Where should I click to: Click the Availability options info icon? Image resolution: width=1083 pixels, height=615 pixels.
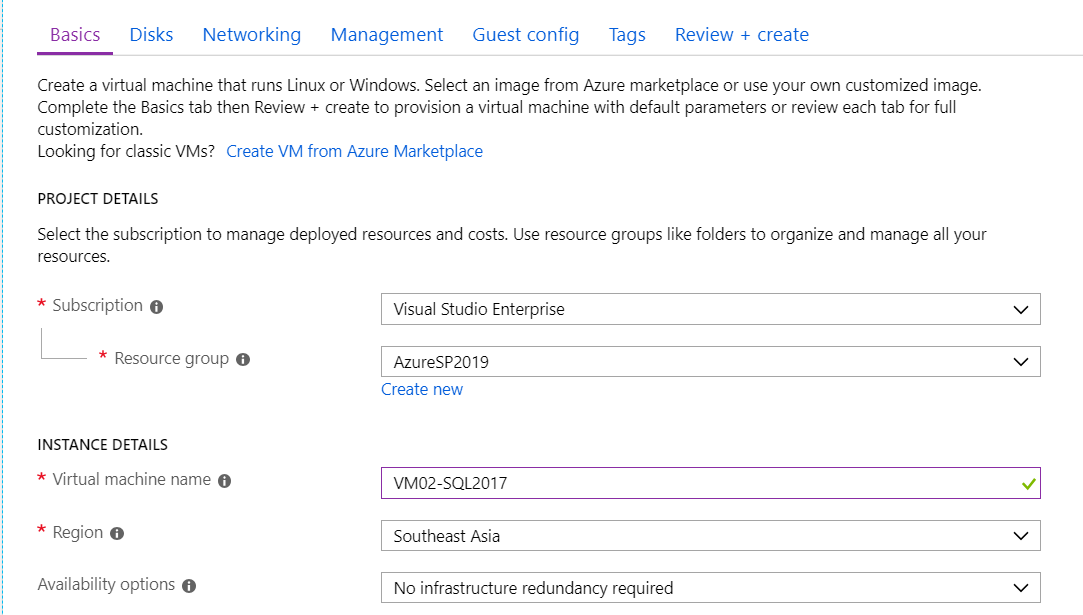(x=189, y=586)
